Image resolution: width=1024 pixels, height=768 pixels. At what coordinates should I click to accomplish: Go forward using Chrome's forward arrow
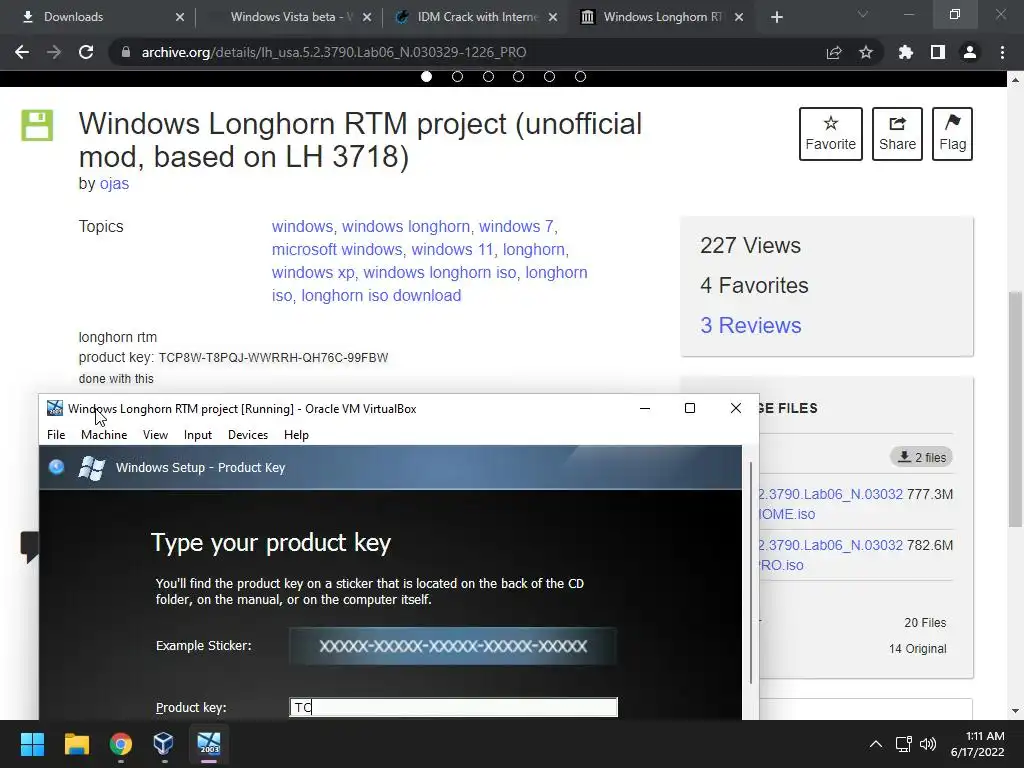click(x=54, y=52)
